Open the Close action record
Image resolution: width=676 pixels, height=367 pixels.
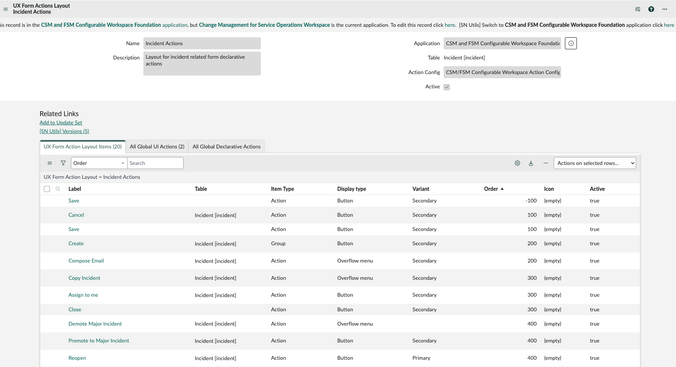[x=75, y=310]
